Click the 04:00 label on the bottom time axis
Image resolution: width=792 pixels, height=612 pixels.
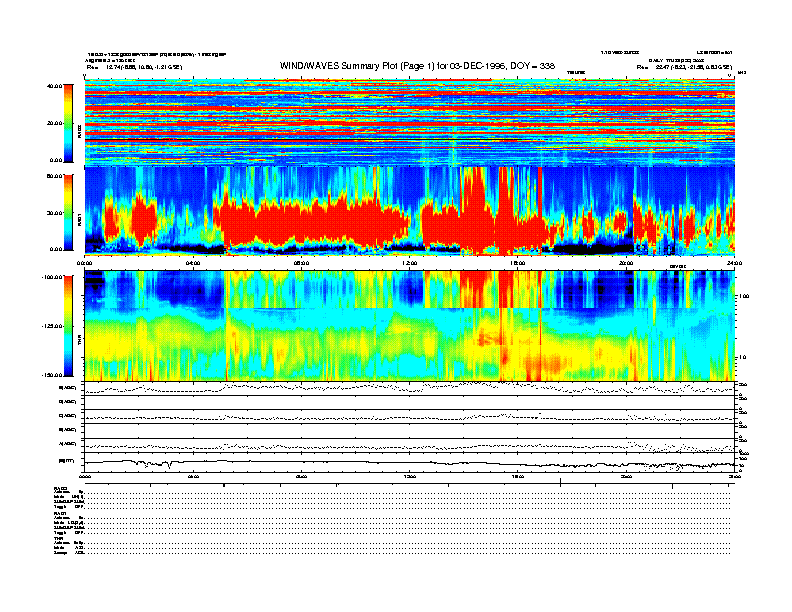(x=193, y=476)
